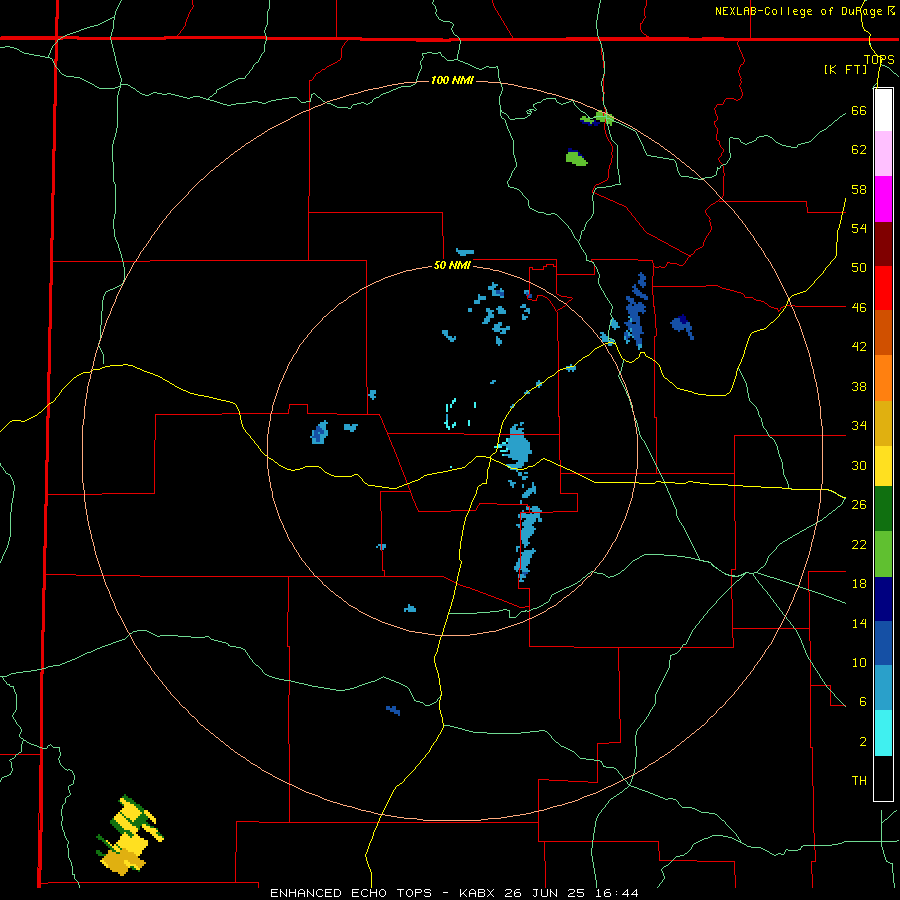
Task: Click the 26 legend scale value
Action: pos(859,505)
